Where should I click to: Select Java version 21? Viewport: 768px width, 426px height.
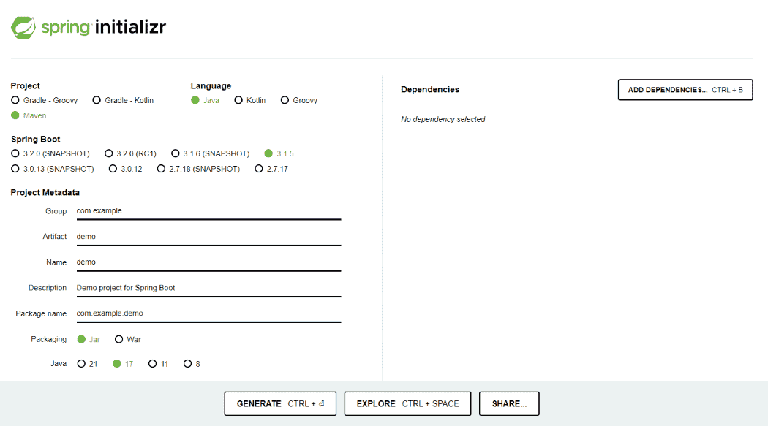88,364
